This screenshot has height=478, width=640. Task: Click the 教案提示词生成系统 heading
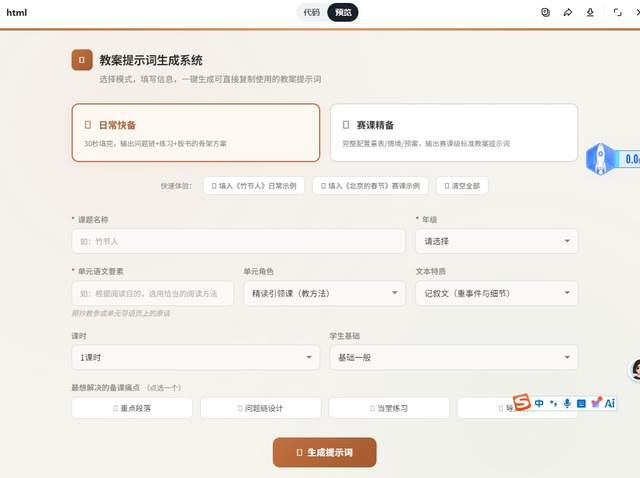pyautogui.click(x=151, y=60)
